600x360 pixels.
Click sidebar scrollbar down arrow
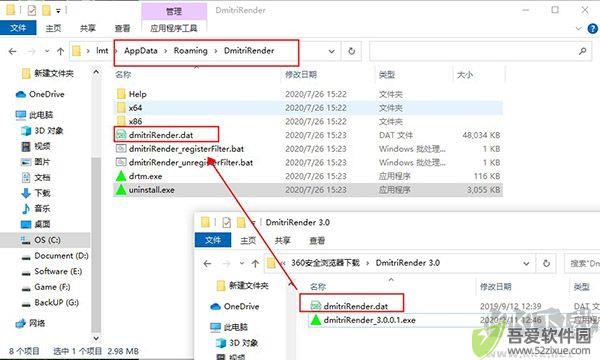(x=96, y=339)
